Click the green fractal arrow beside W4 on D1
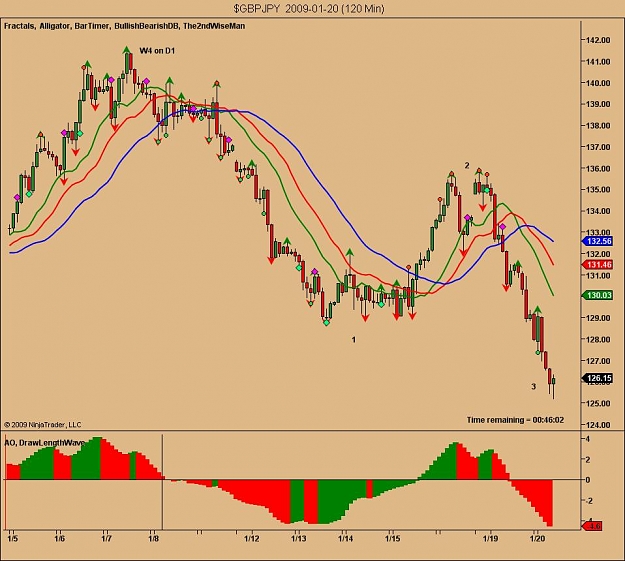Image resolution: width=625 pixels, height=561 pixels. coord(127,50)
